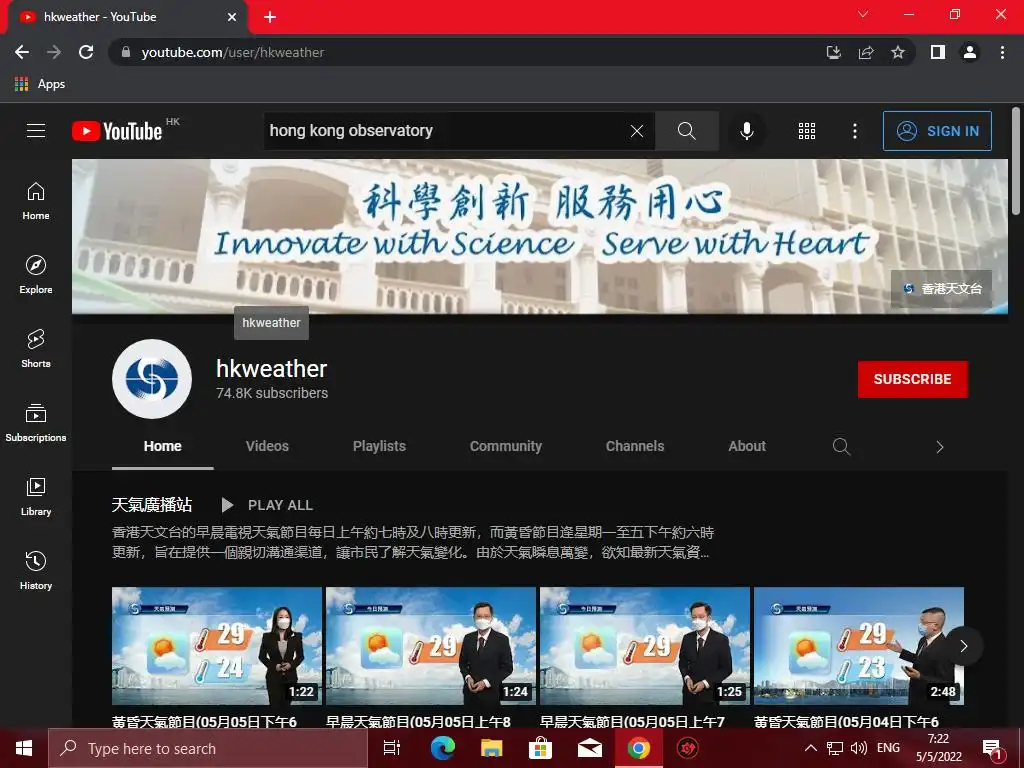
Task: Clear the search box with the X
Action: coord(637,131)
